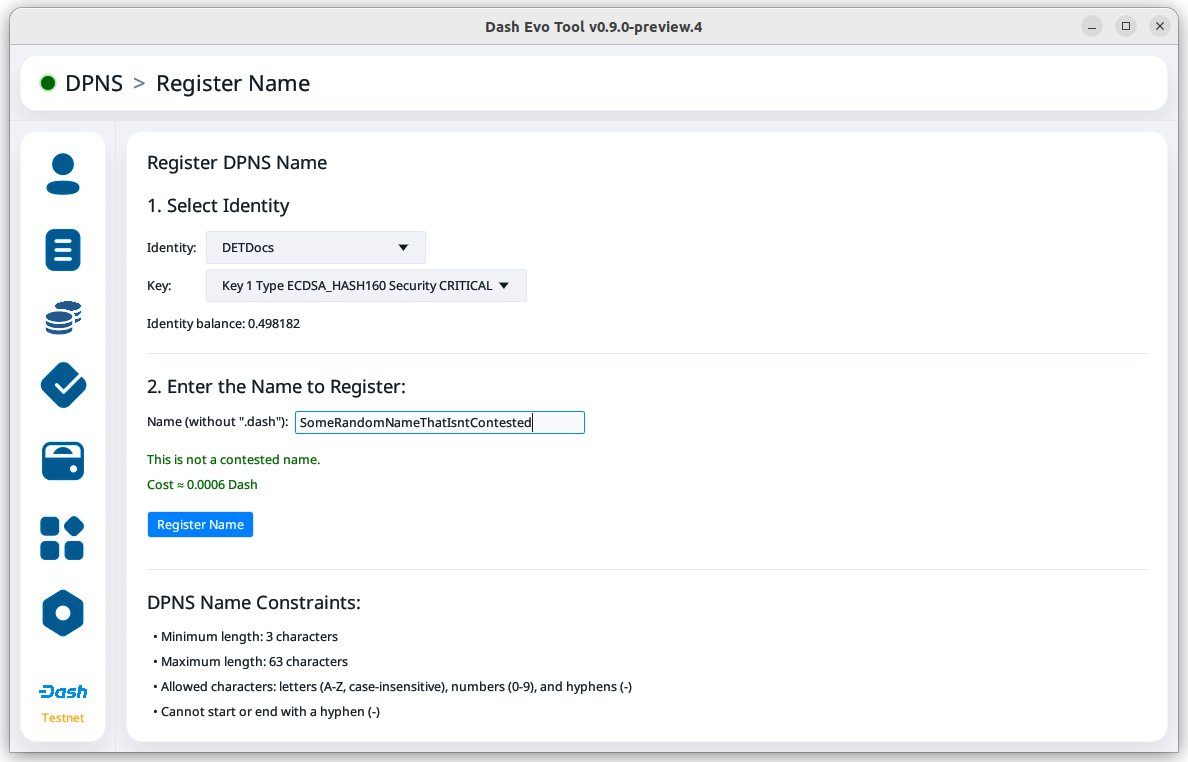Maximize the Dash Evo Tool window

tap(1126, 26)
